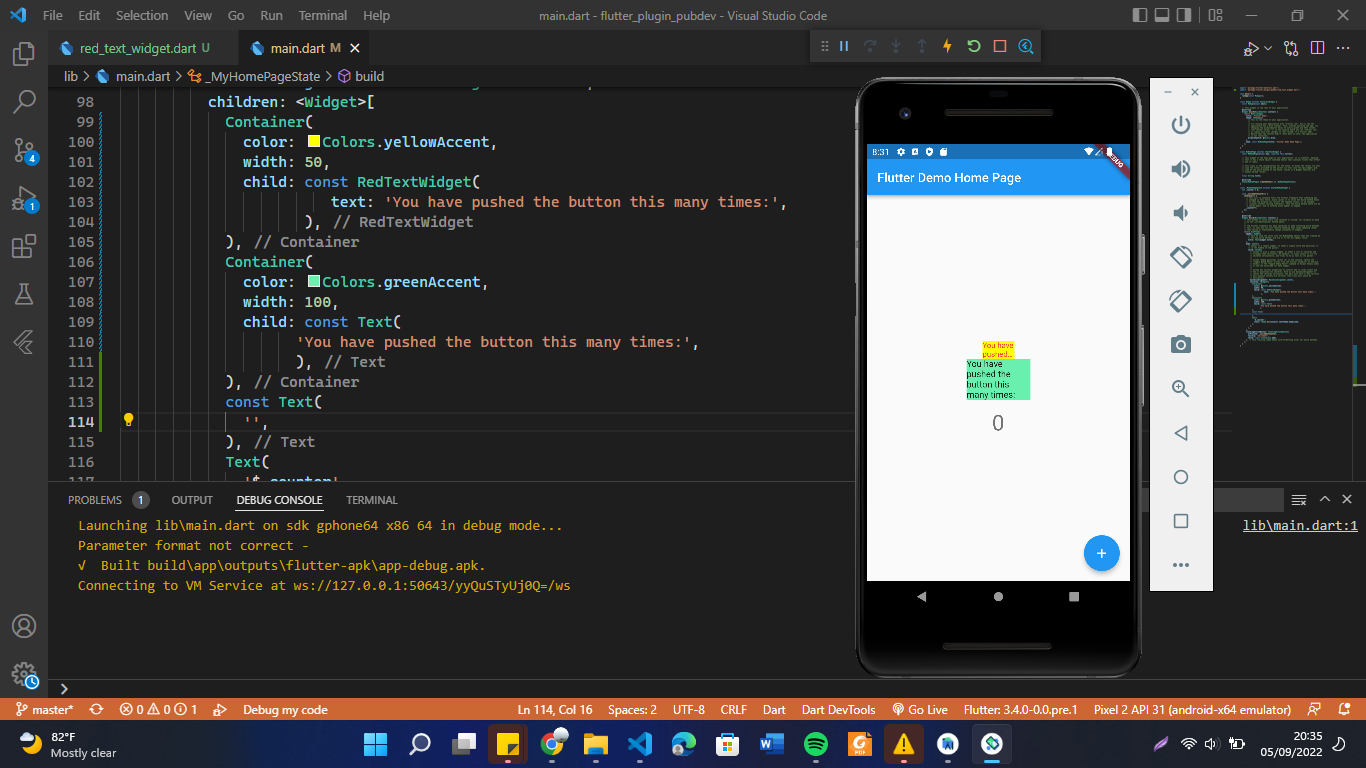Click the lib breadcrumb folder
This screenshot has height=768, width=1366.
[x=71, y=76]
